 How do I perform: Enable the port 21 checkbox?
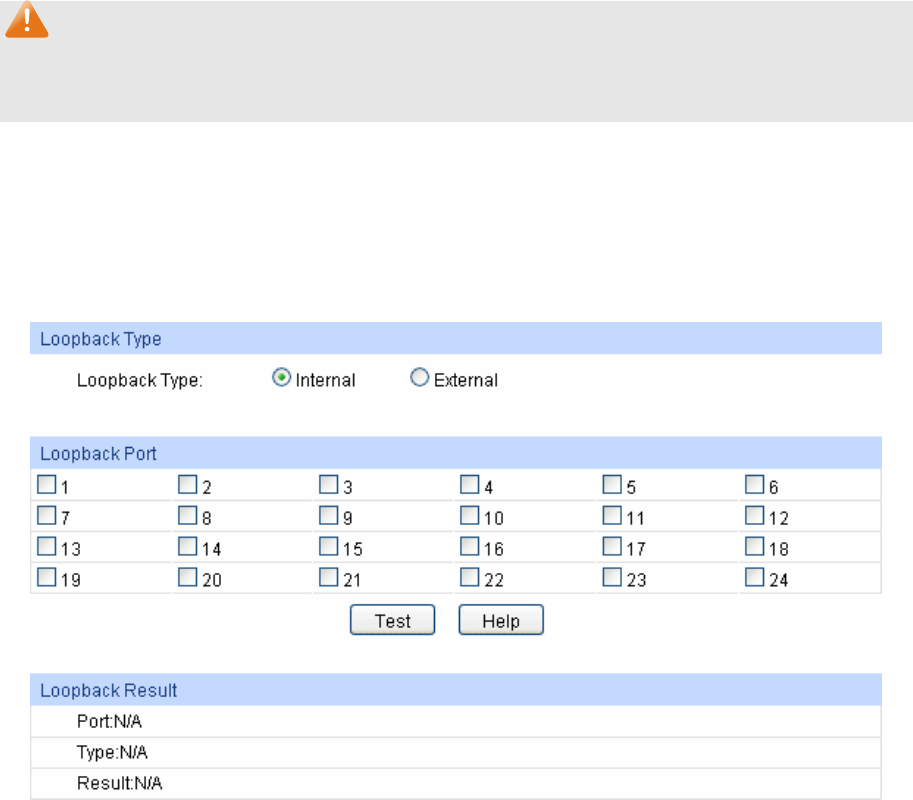click(328, 577)
